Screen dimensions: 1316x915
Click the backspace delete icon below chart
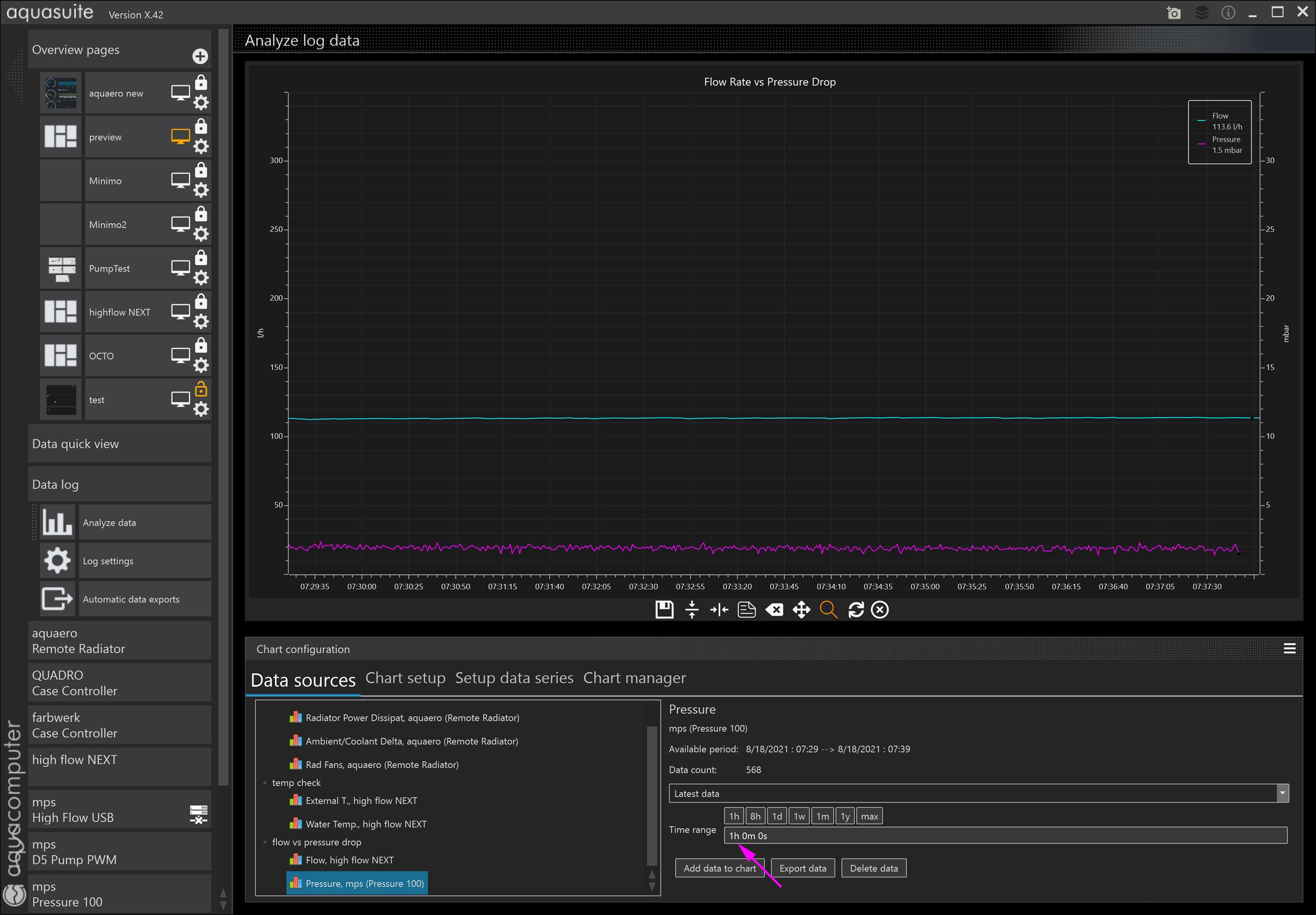point(774,609)
